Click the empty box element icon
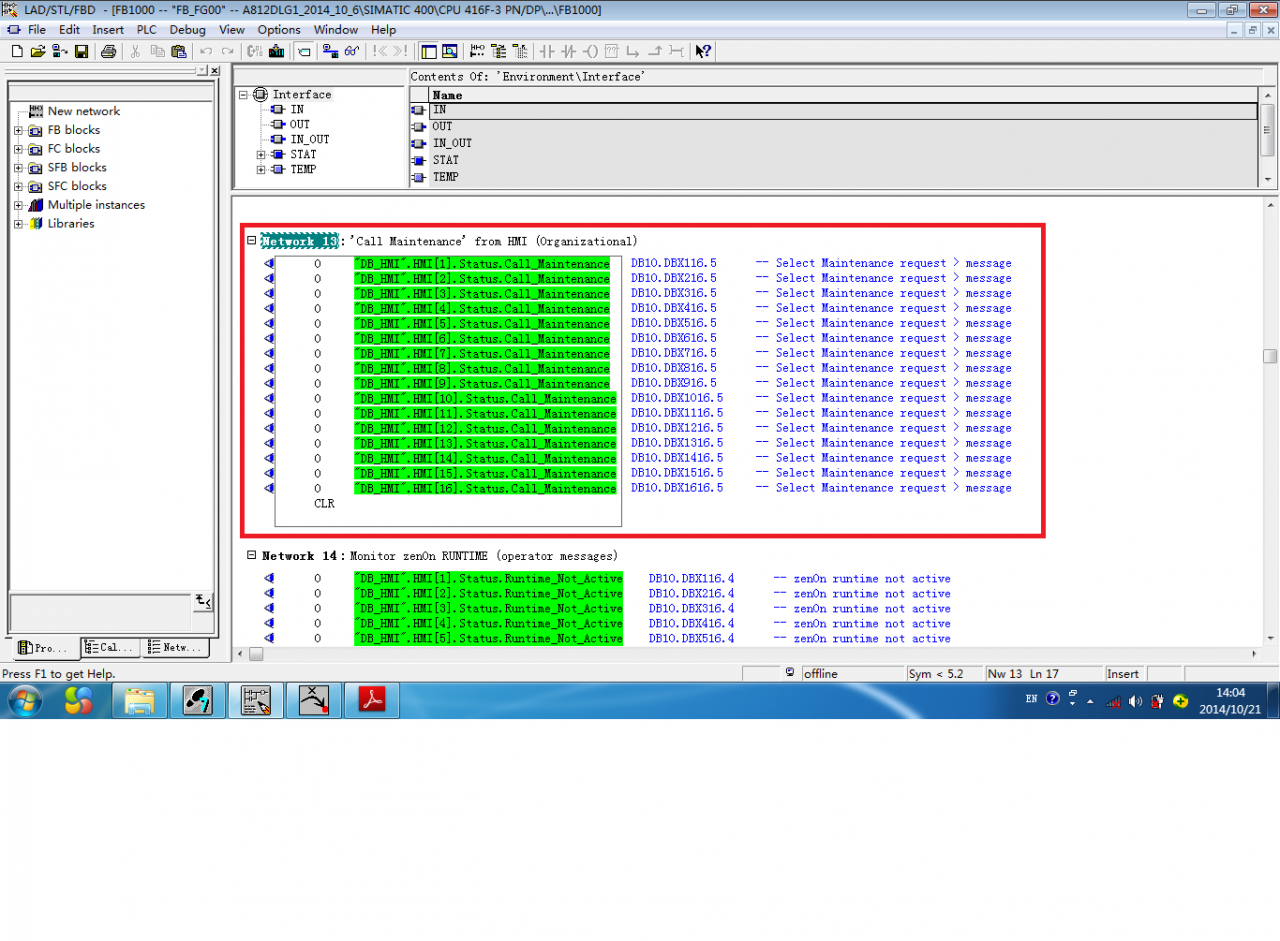1280x941 pixels. coord(612,51)
